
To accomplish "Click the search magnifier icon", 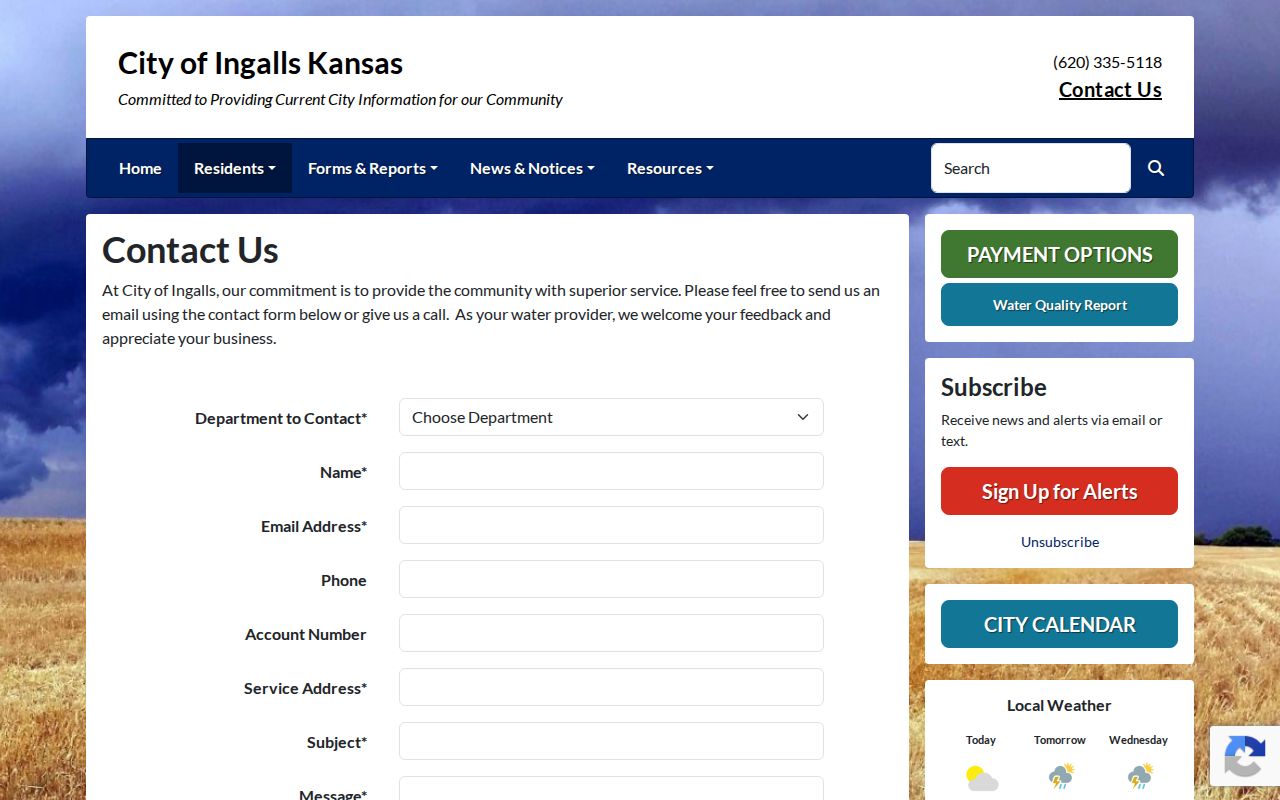I will point(1156,168).
